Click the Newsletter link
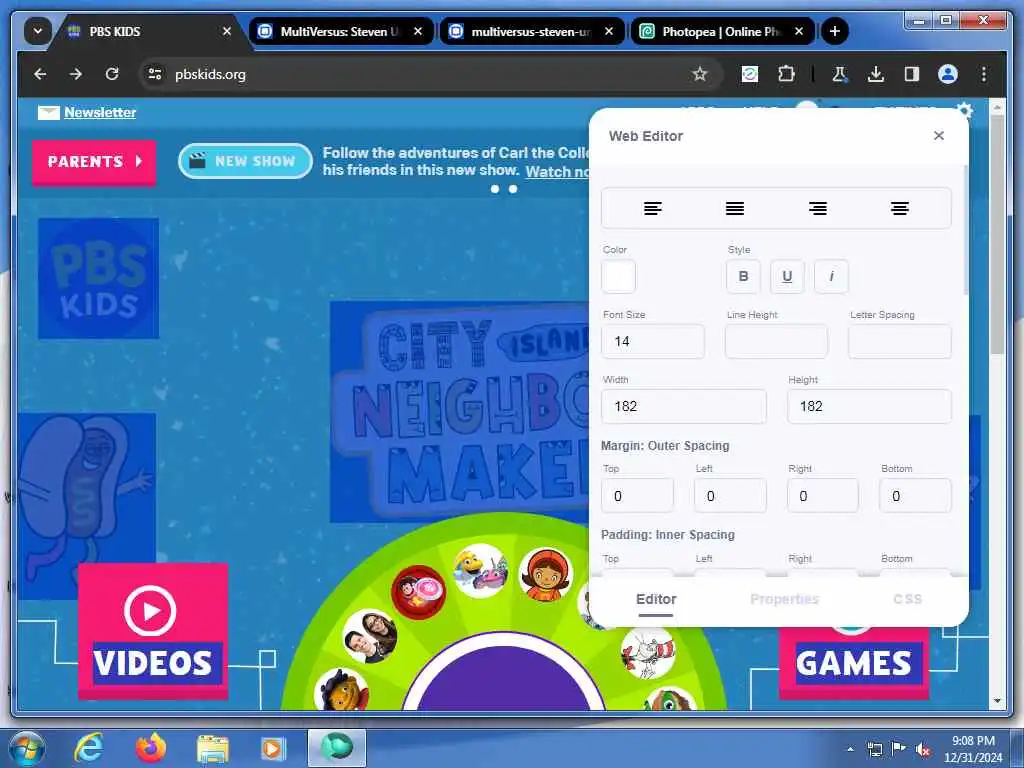This screenshot has height=768, width=1024. point(100,112)
